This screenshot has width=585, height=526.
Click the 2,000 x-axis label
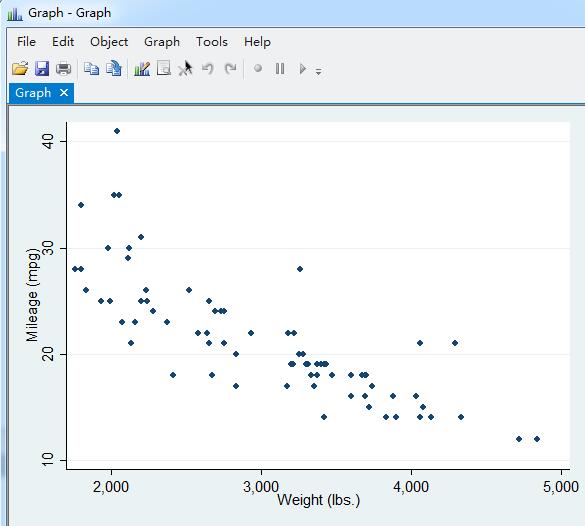pos(111,486)
